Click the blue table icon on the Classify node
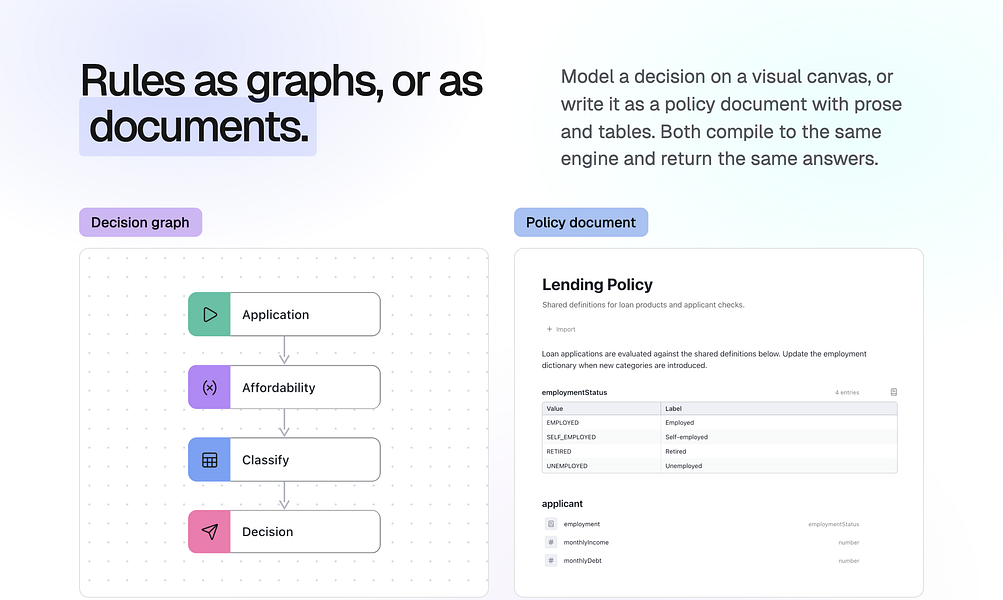This screenshot has width=1003, height=600. click(x=210, y=460)
